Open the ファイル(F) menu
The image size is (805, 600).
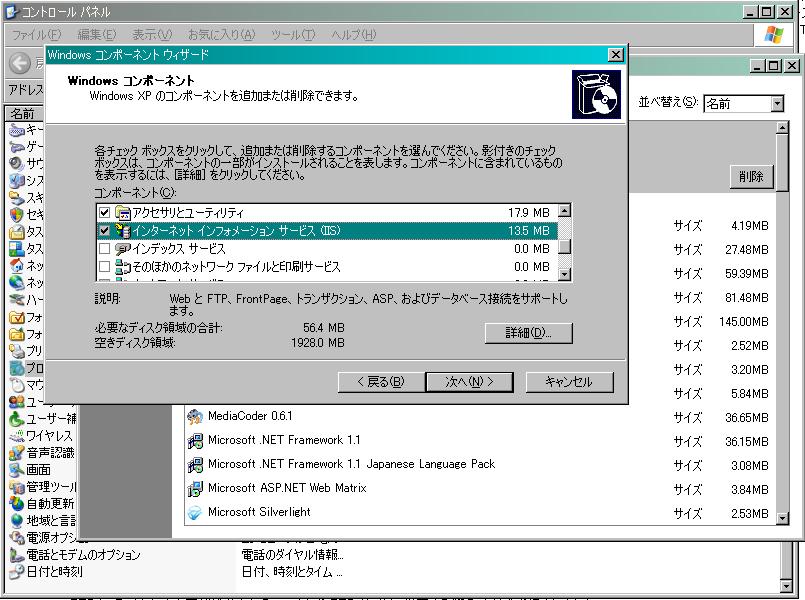(36, 34)
